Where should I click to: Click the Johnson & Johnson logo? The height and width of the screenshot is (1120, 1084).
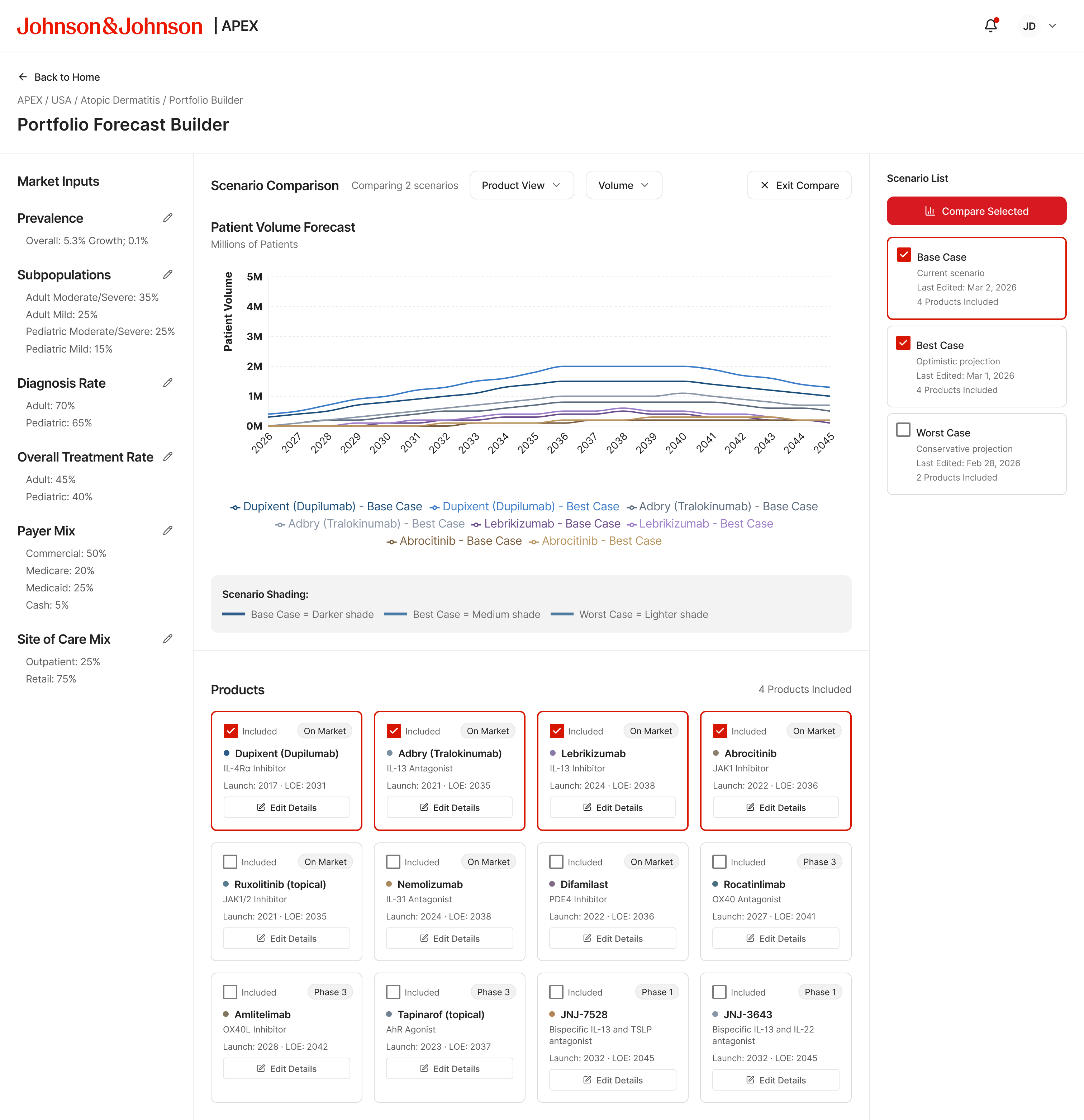[110, 26]
